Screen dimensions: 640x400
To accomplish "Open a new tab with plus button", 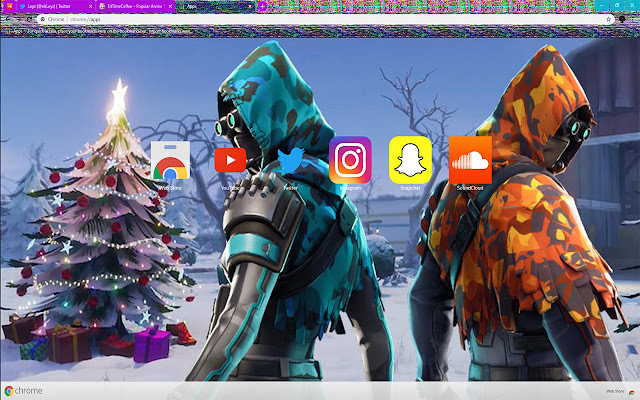I will pyautogui.click(x=262, y=6).
